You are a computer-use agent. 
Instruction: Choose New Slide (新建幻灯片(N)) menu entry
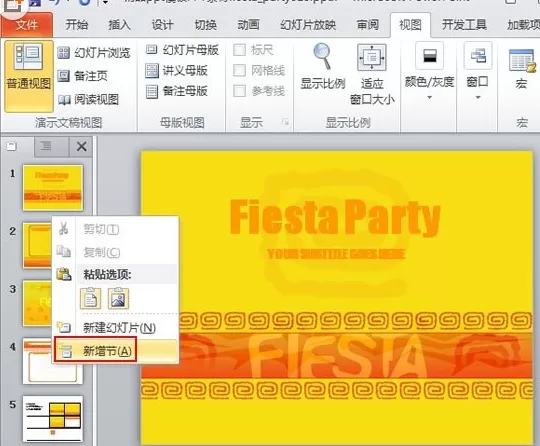(x=116, y=327)
